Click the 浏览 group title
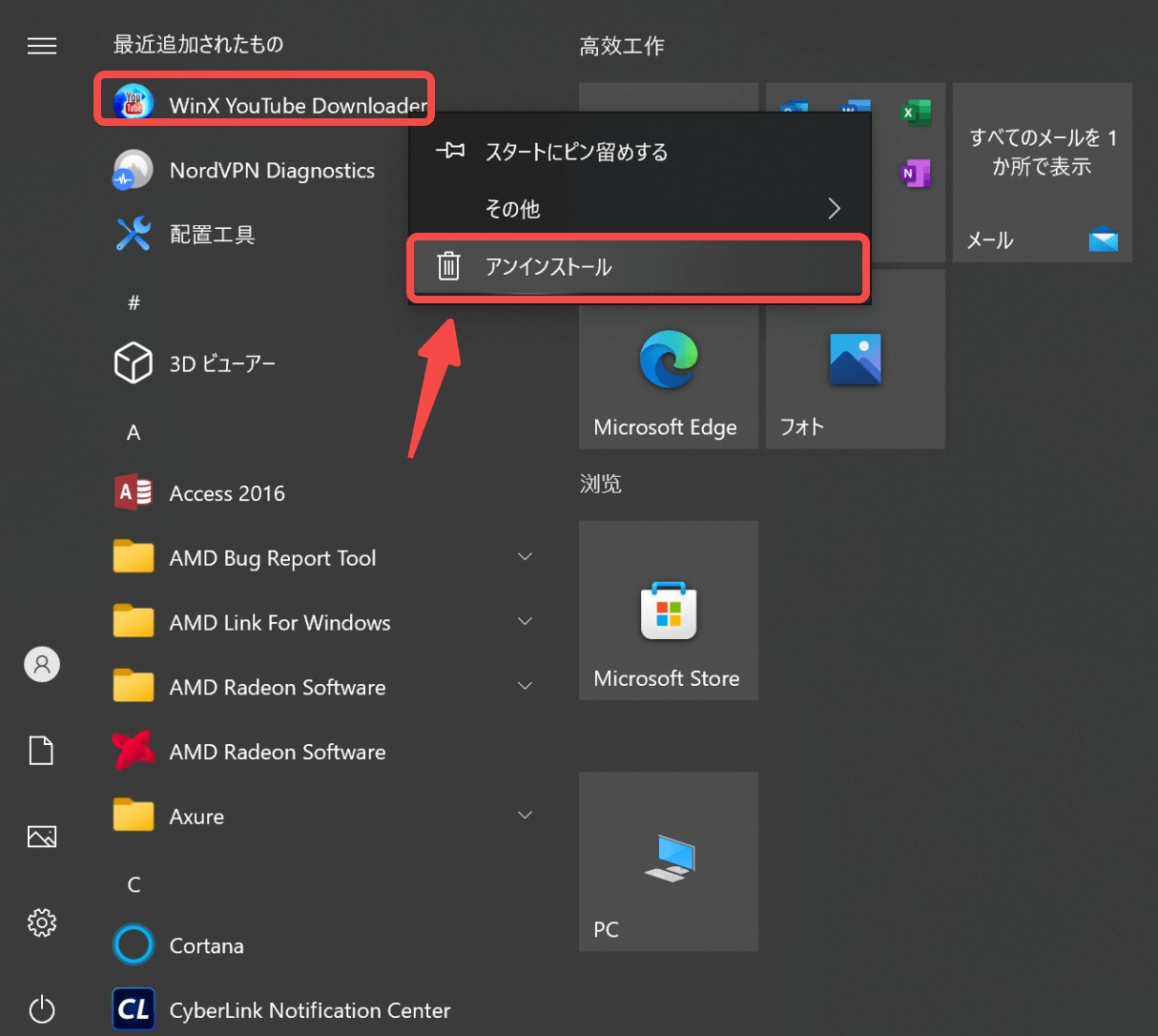This screenshot has height=1036, width=1158. point(601,484)
